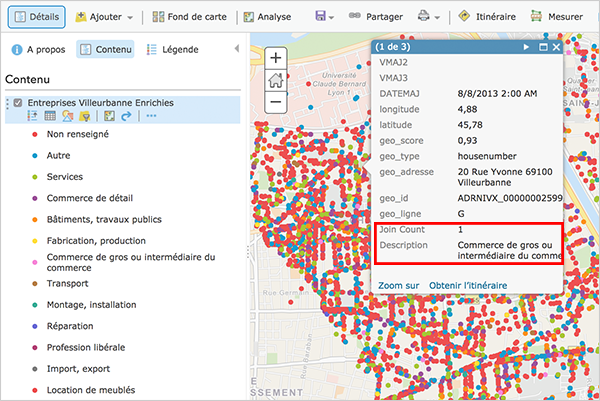The image size is (600, 401).
Task: Click Obtenir l'itinéraire link
Action: tap(468, 285)
